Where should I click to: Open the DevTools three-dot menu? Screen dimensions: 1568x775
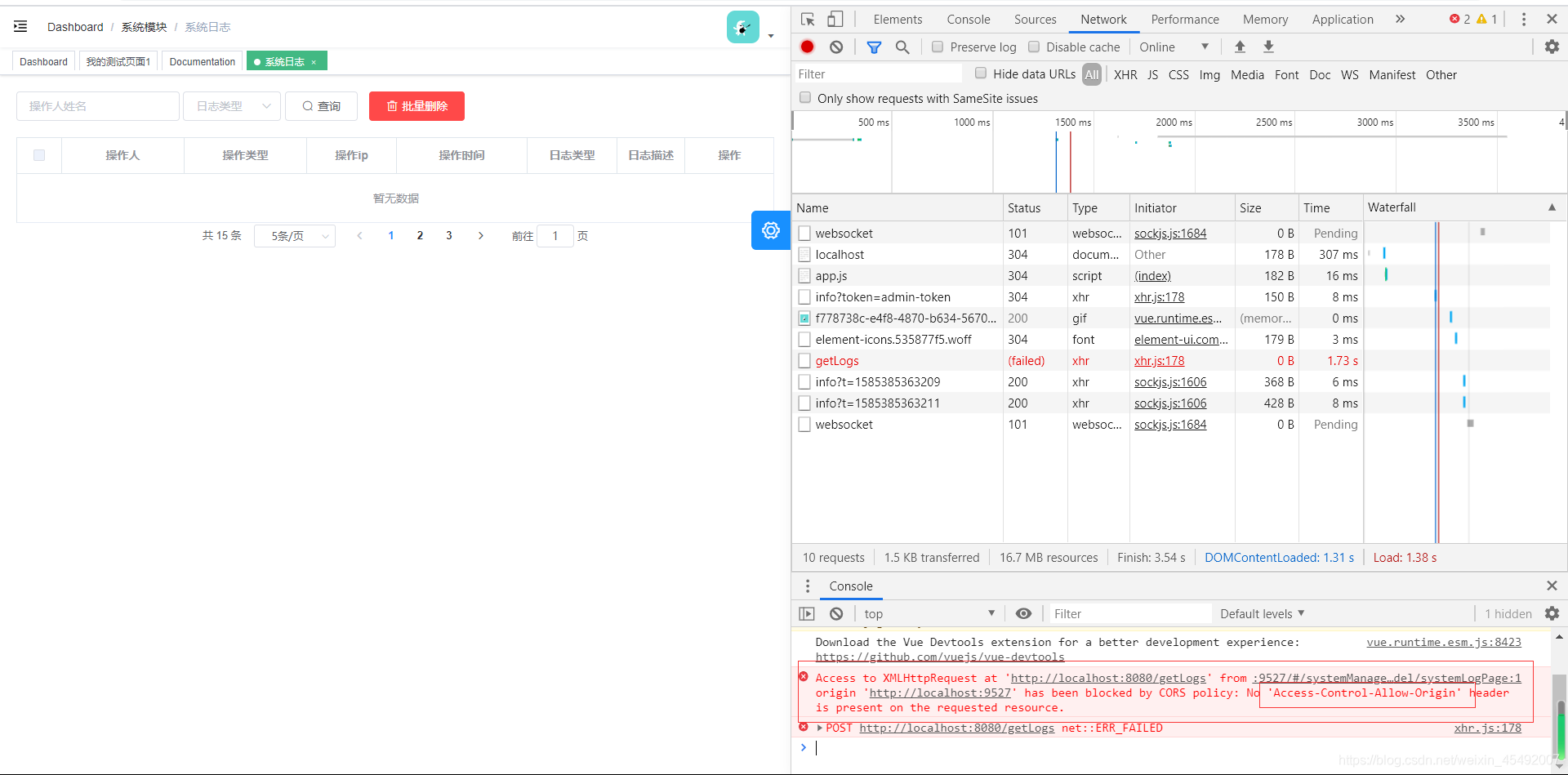1523,19
